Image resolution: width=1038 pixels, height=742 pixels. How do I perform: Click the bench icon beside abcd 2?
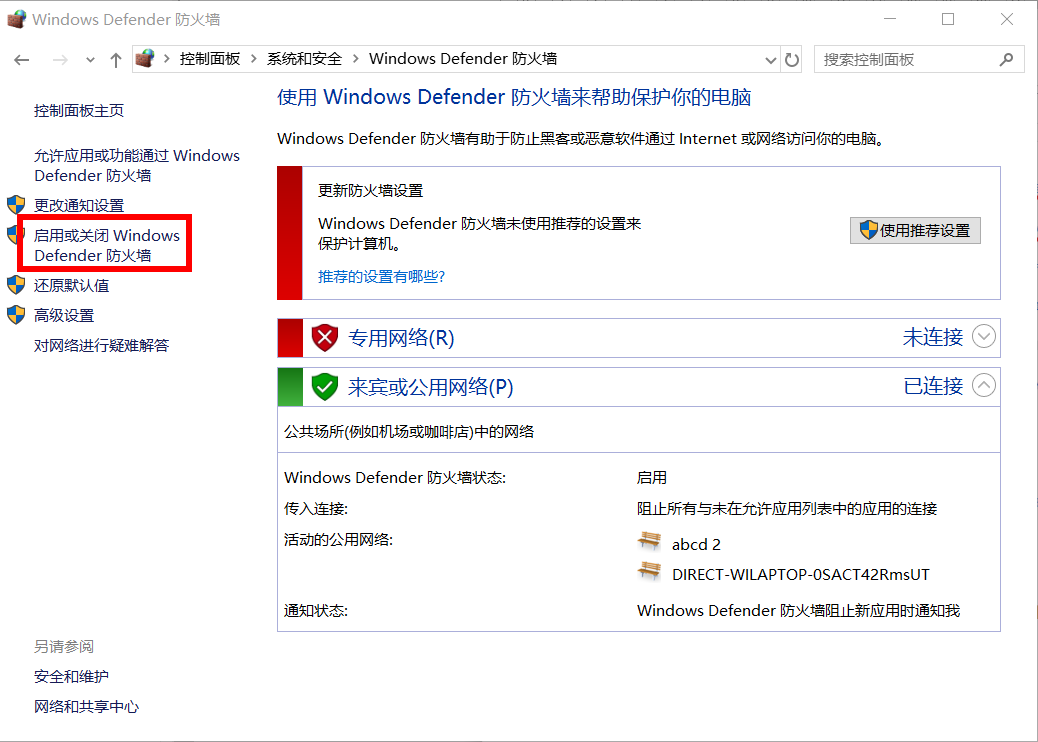tap(649, 541)
